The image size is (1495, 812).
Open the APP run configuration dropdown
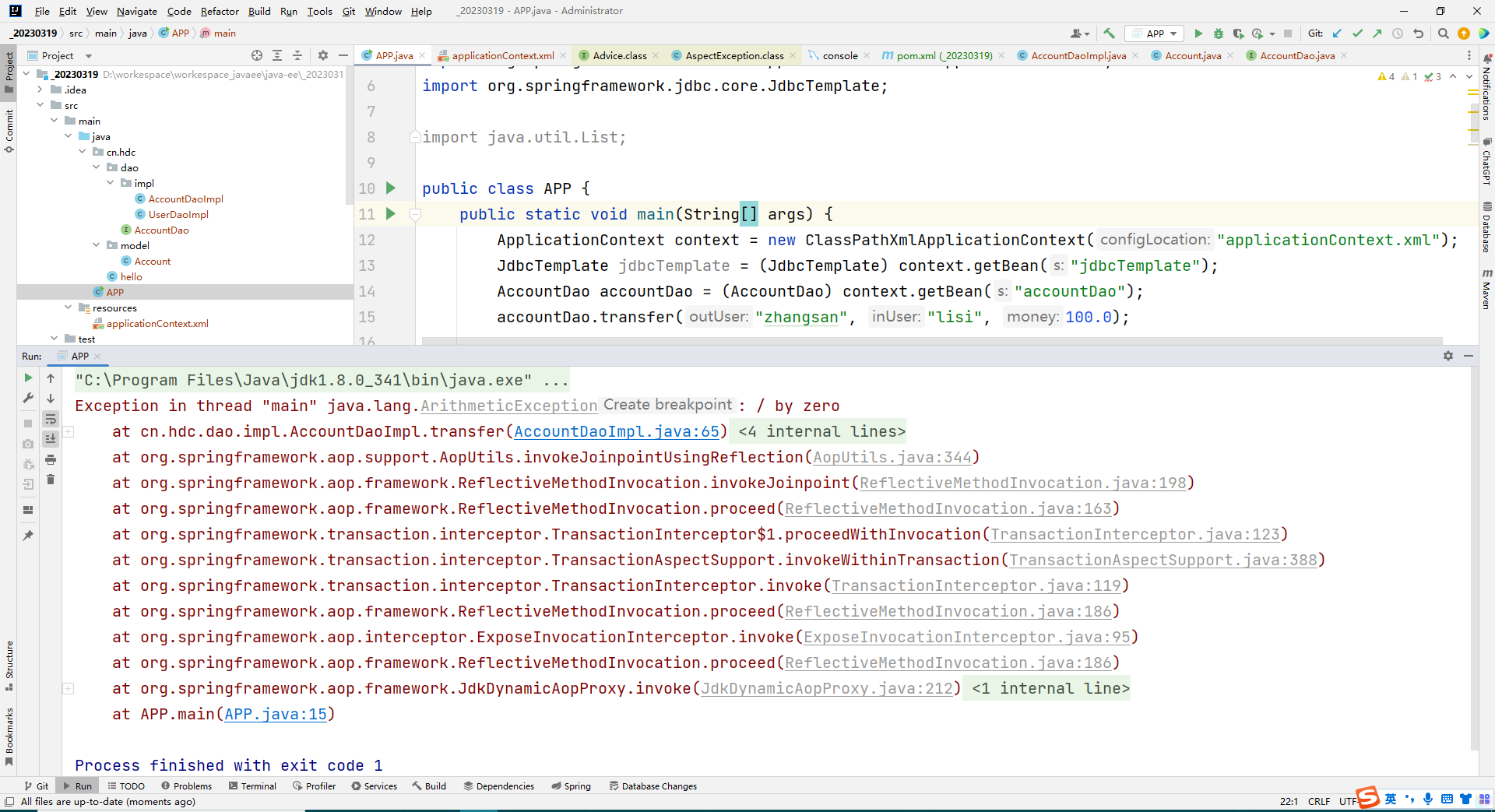[1156, 33]
